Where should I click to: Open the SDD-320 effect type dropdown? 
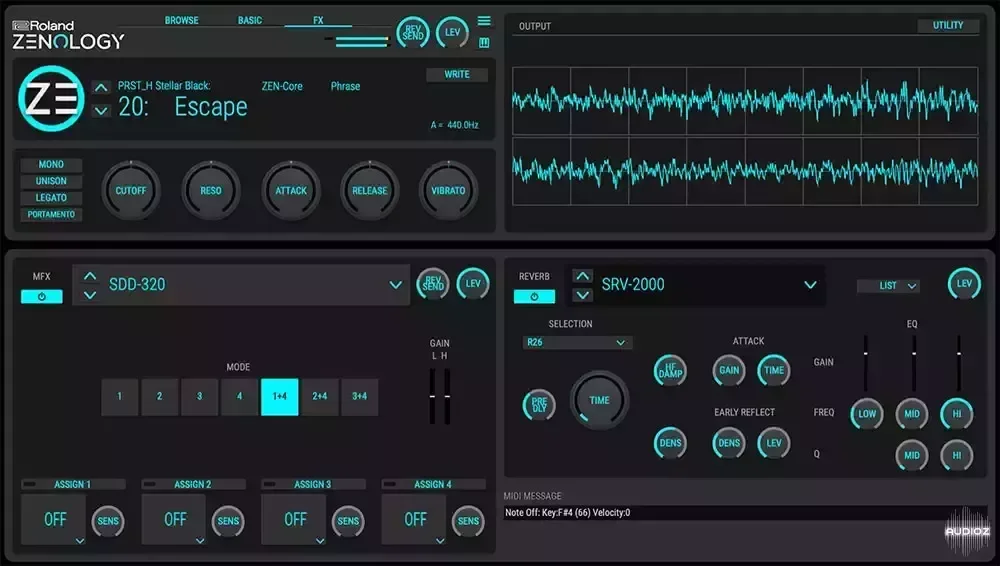coord(395,285)
